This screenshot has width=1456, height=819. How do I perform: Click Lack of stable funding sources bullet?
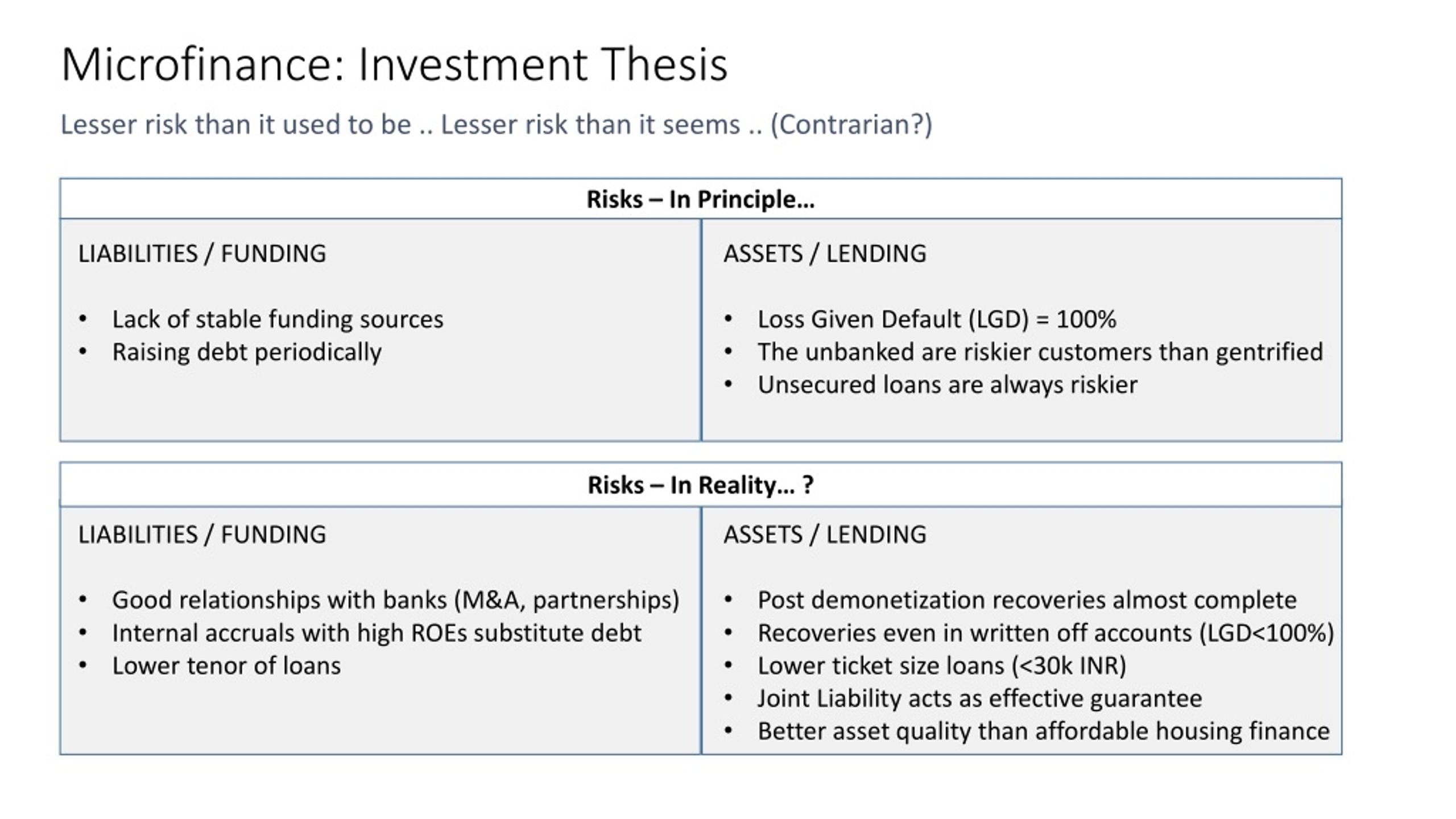(x=278, y=319)
